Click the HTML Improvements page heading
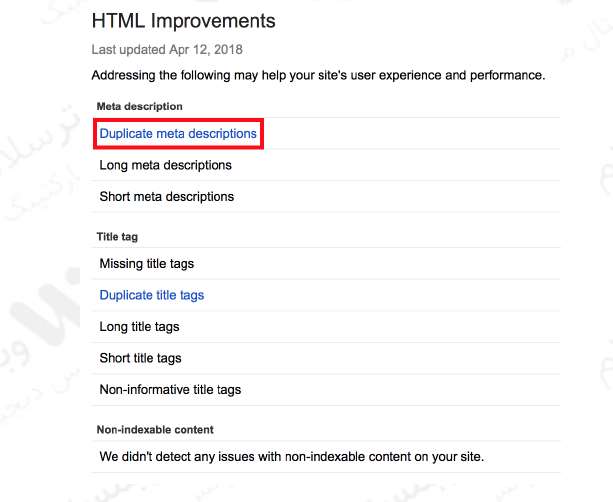Viewport: 613px width, 502px height. [183, 20]
